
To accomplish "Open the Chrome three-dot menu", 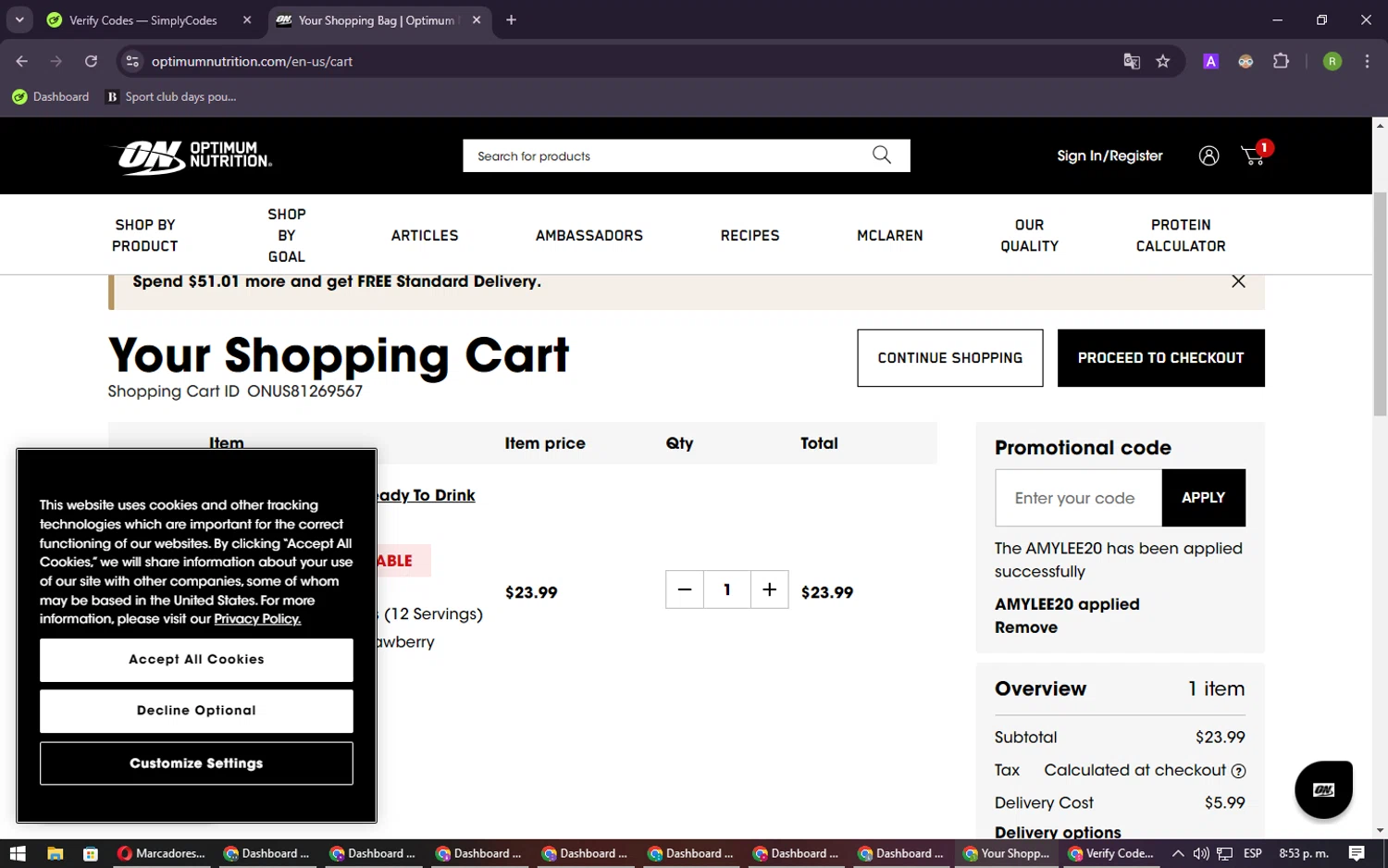I will coord(1367,61).
